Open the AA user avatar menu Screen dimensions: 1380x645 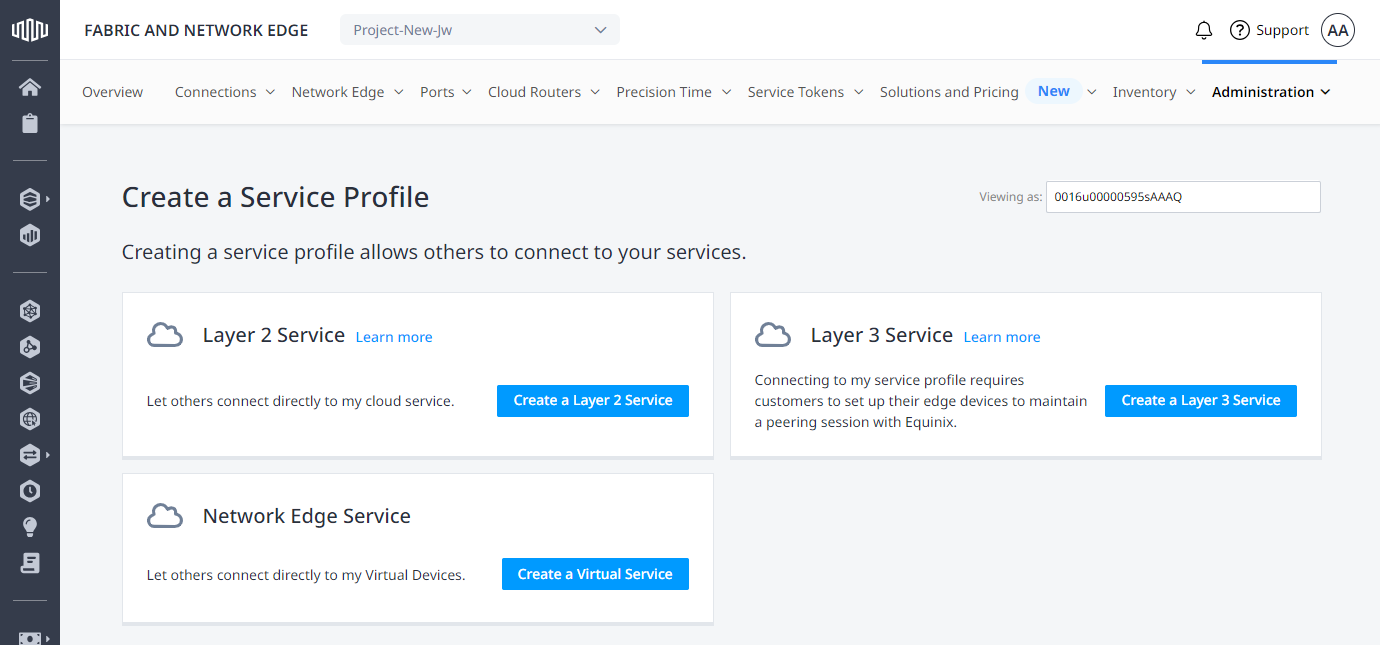[x=1338, y=30]
